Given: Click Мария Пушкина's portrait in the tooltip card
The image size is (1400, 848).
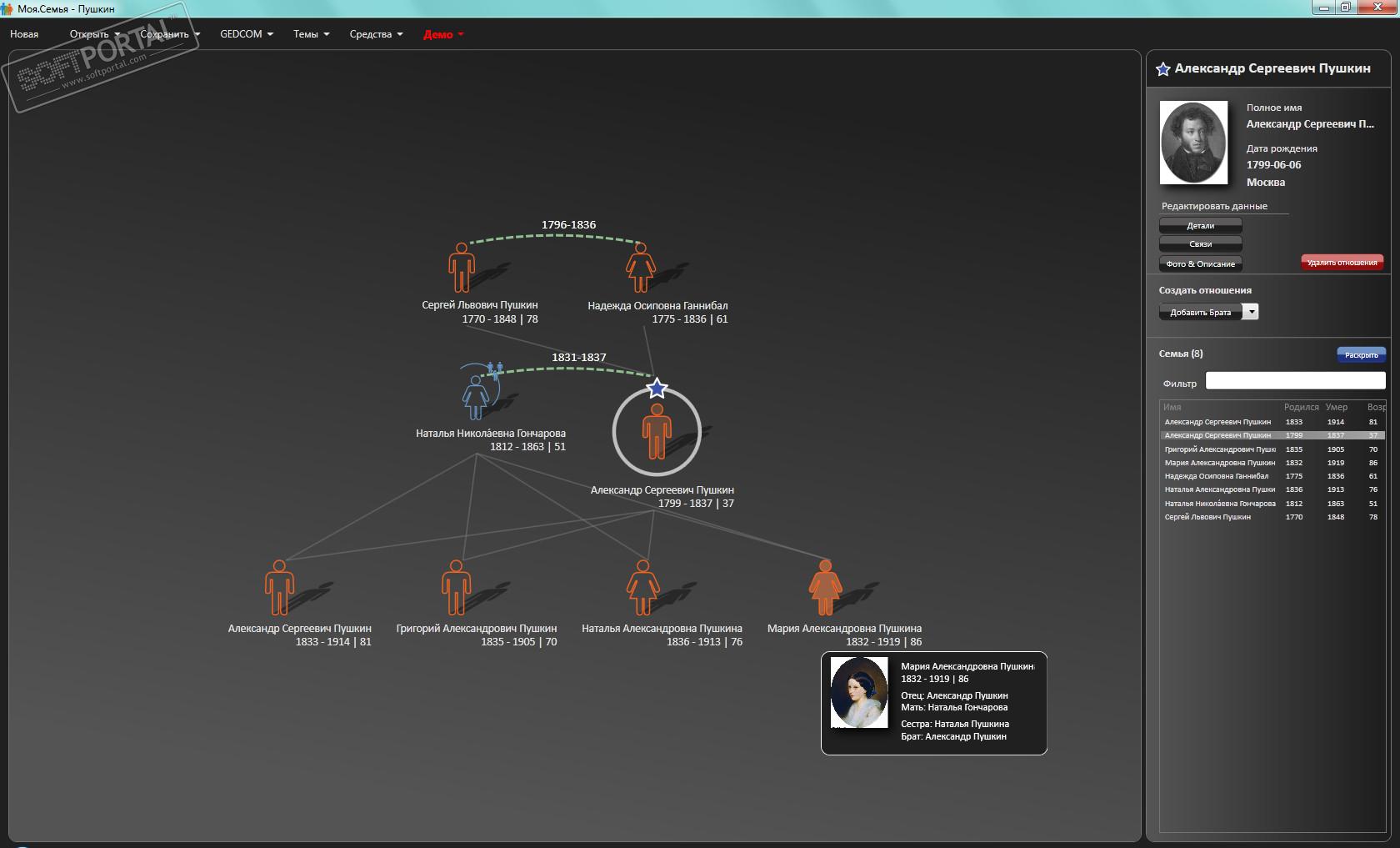Looking at the screenshot, I should point(859,692).
